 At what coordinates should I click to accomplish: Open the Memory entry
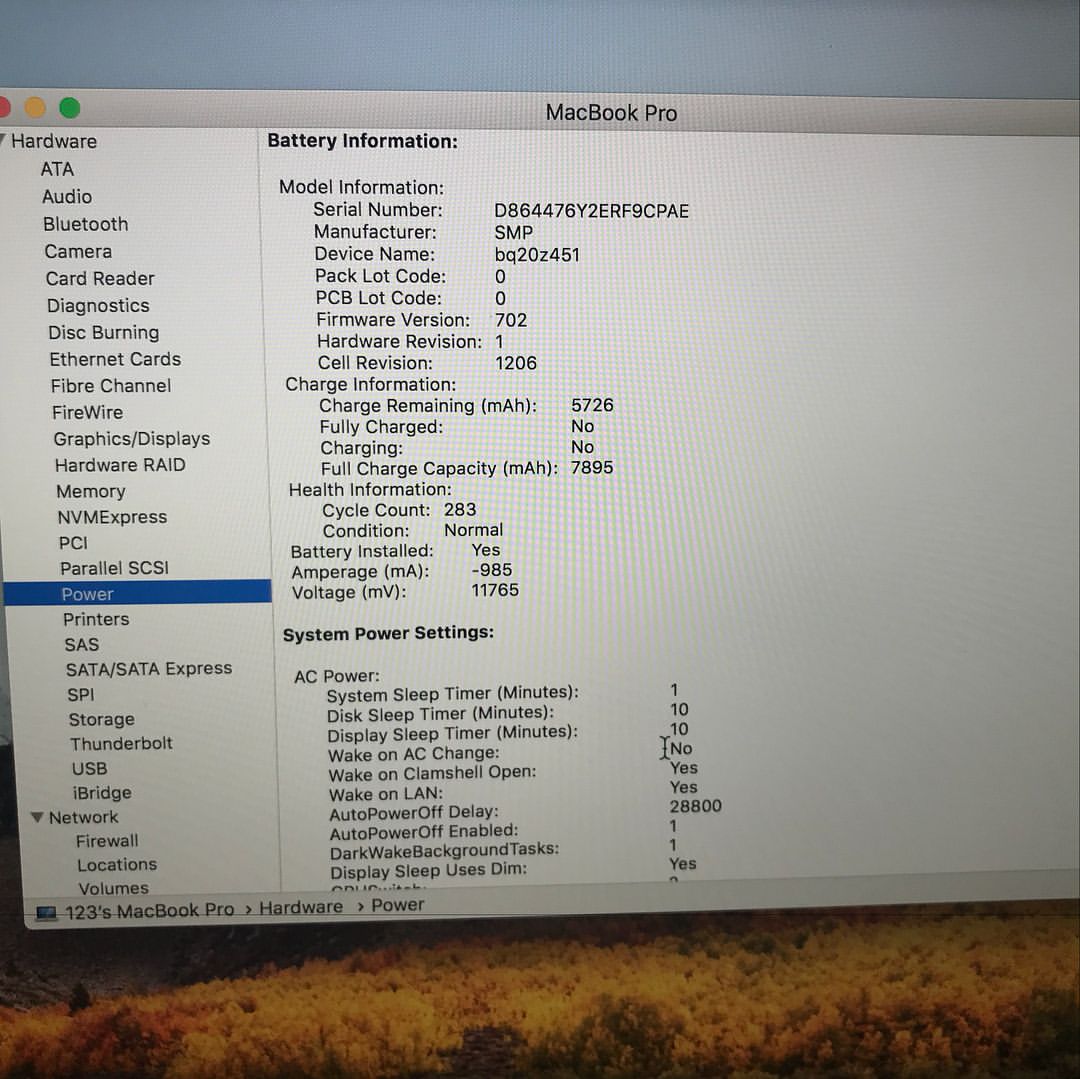[x=91, y=492]
